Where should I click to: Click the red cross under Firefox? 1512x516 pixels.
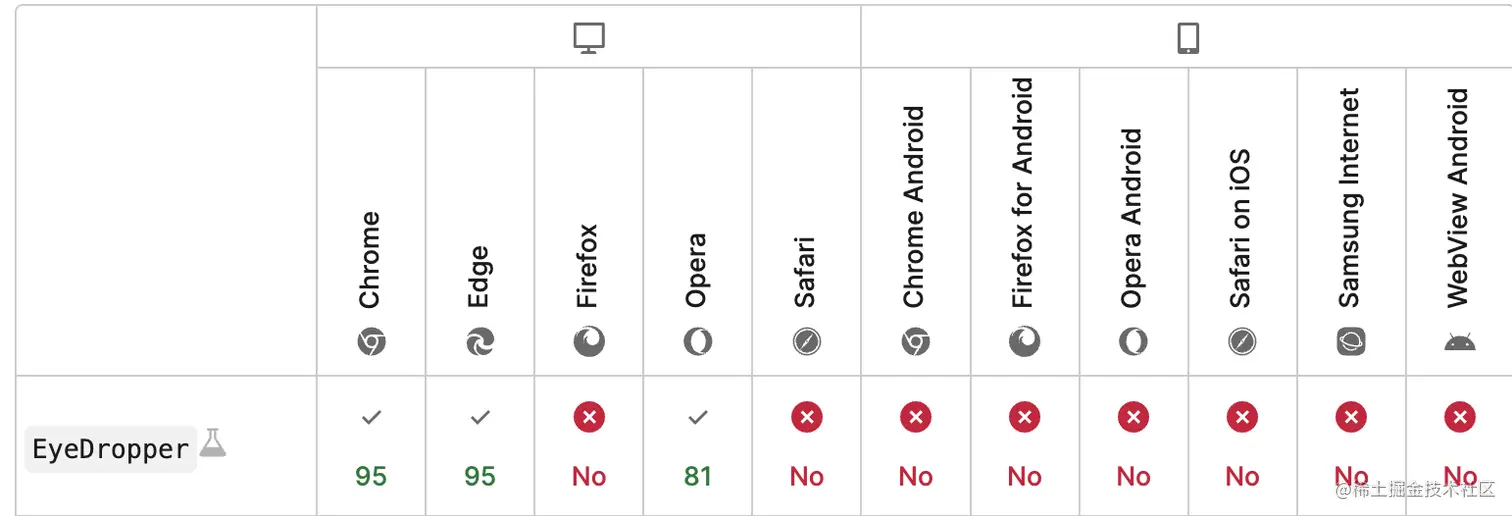(x=589, y=417)
